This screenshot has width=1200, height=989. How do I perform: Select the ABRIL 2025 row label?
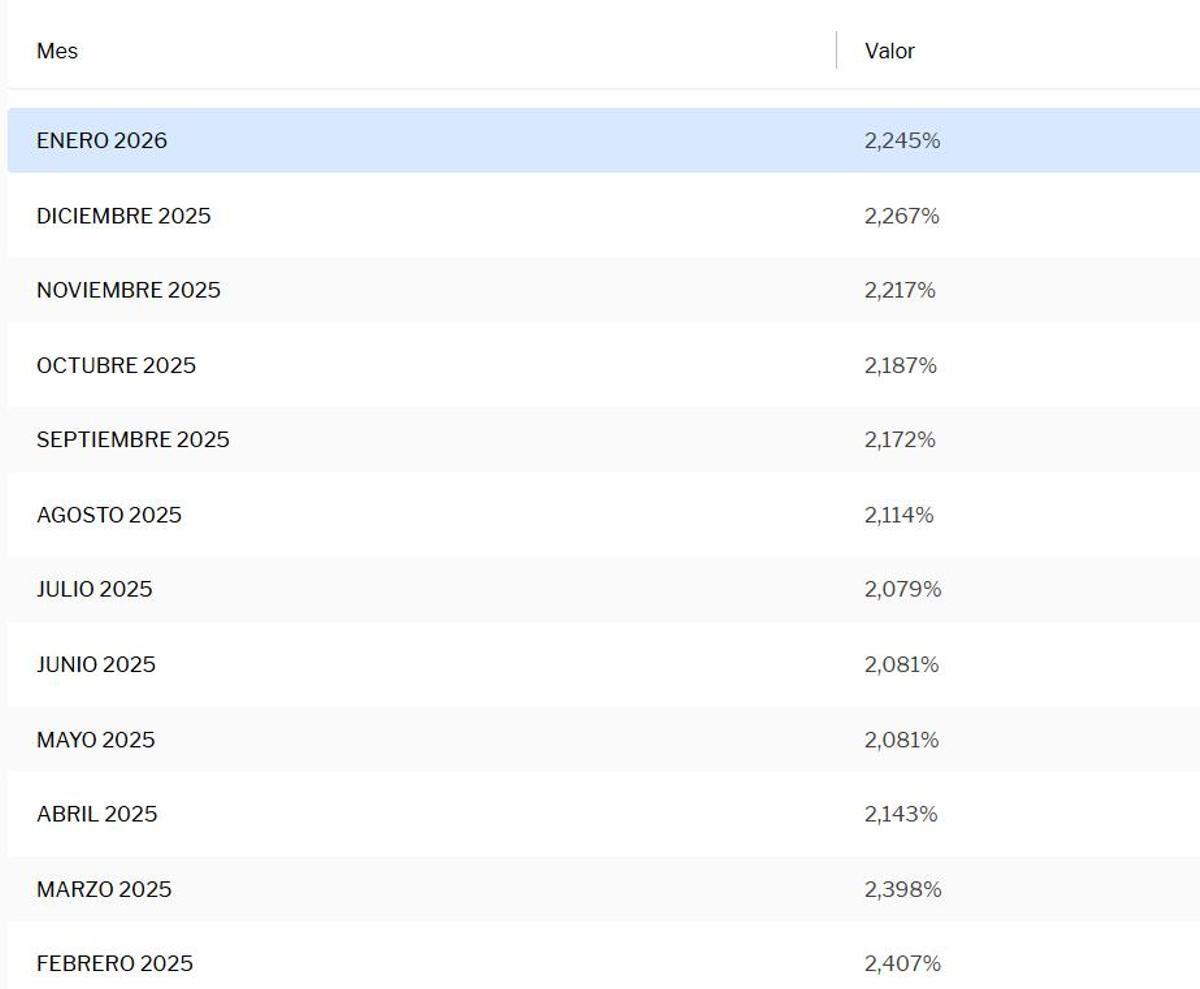pyautogui.click(x=97, y=814)
